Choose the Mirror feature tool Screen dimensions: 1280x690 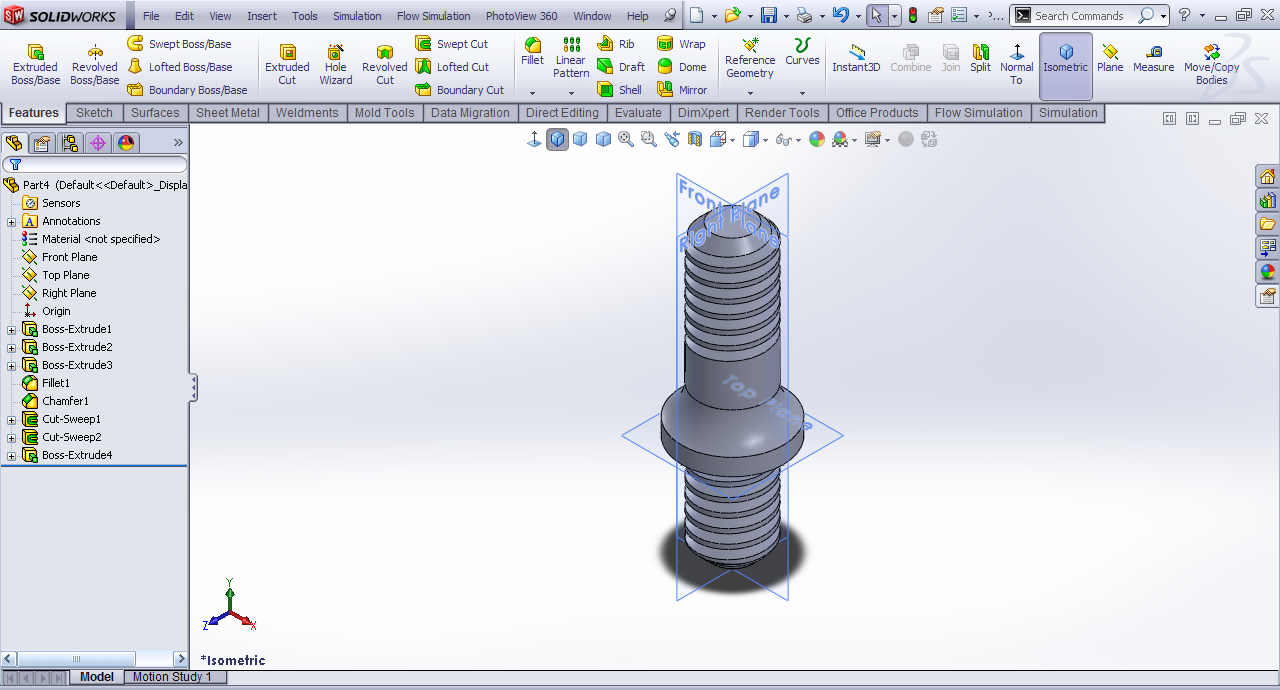[682, 90]
